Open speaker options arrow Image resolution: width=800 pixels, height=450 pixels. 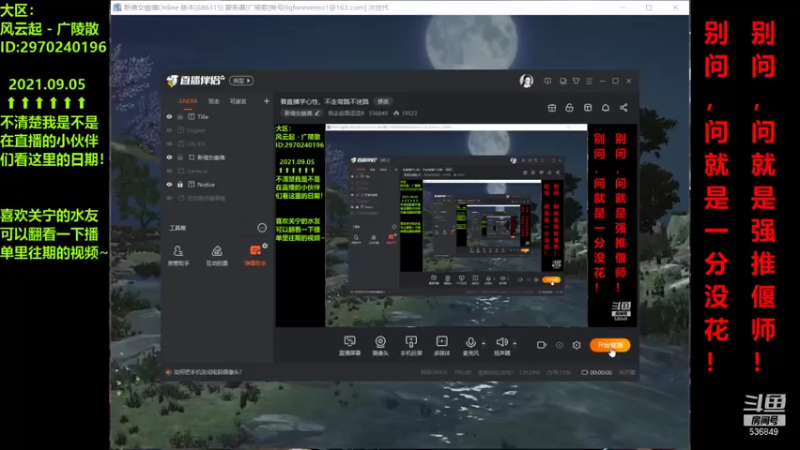pyautogui.click(x=514, y=343)
